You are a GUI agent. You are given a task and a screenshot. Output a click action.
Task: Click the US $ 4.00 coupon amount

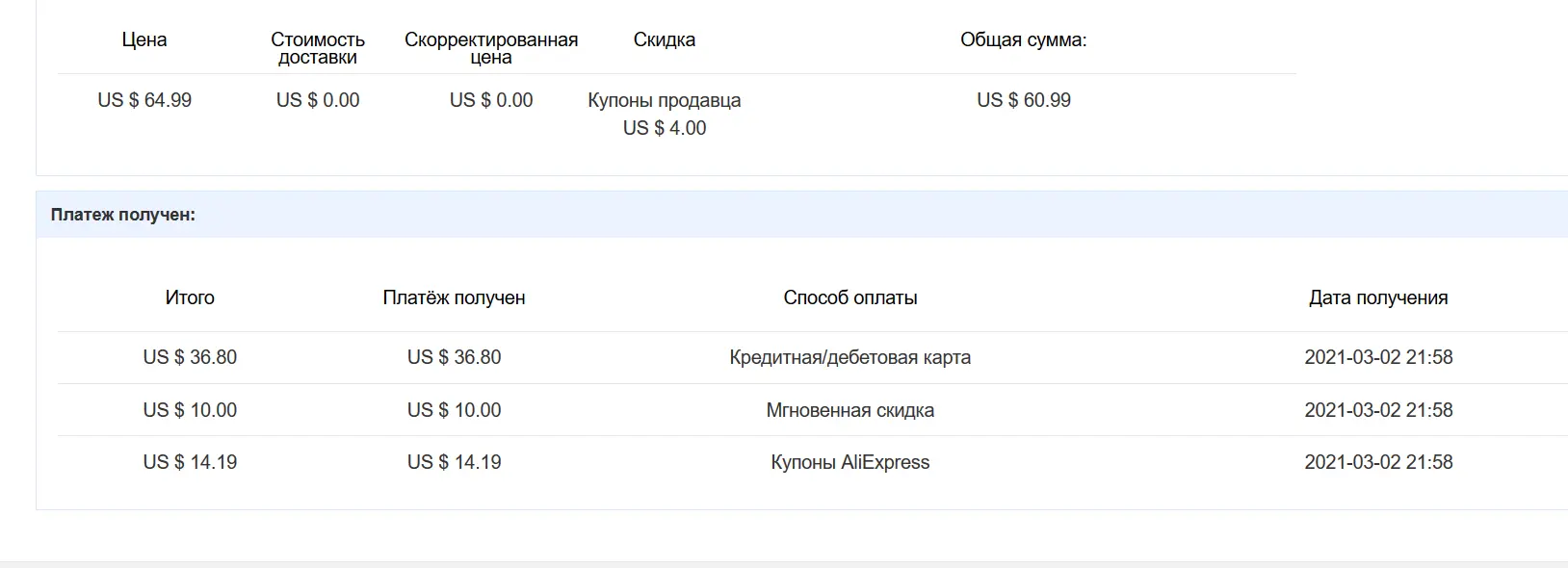tap(665, 128)
